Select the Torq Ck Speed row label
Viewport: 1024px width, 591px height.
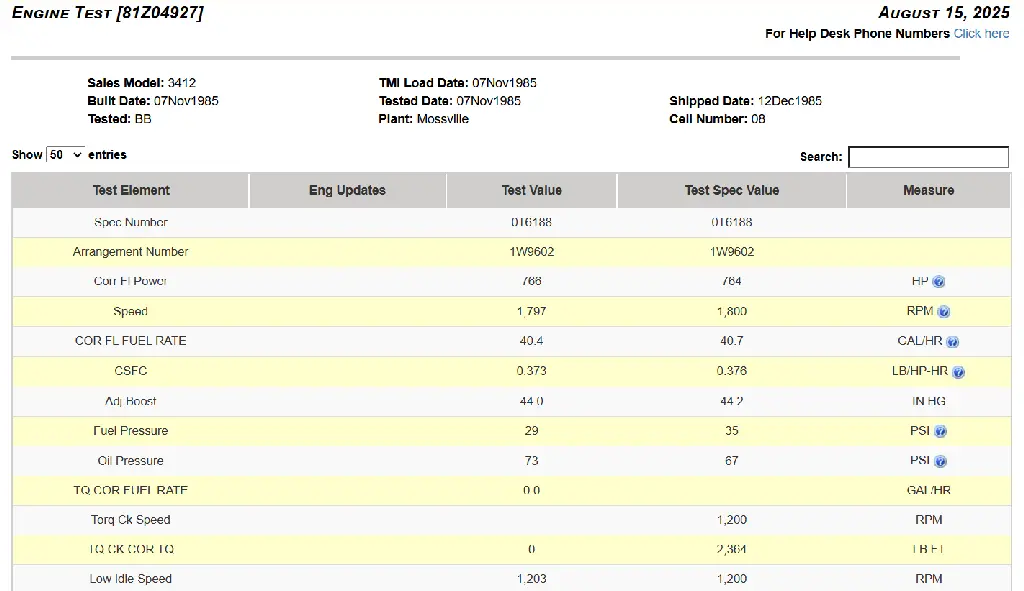pos(131,520)
